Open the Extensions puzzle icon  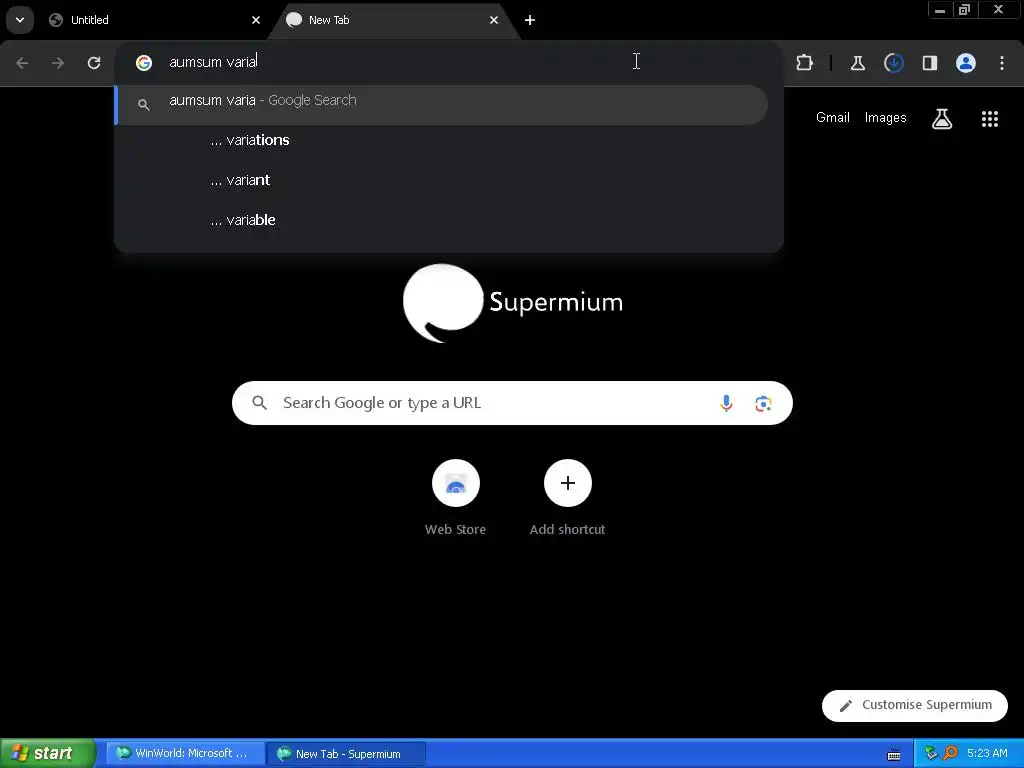point(805,63)
